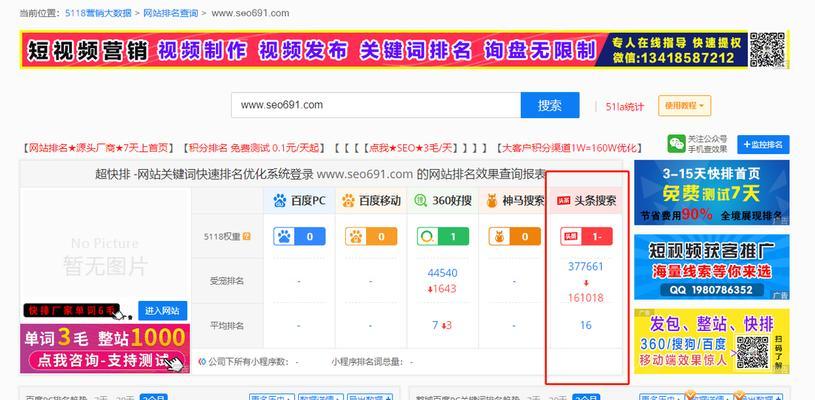Click the 头条搜索 weight badge showing 1-
Screen dimensions: 815x400
click(586, 236)
